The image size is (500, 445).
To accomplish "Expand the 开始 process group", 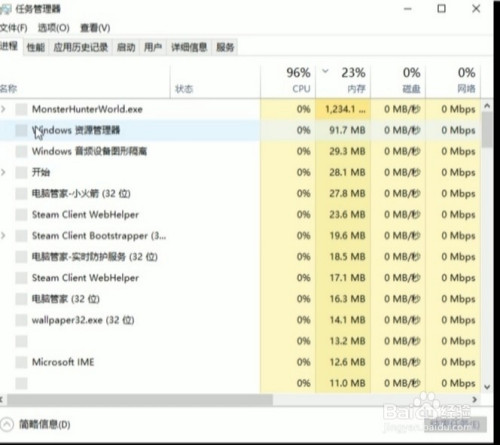I will 3,172.
